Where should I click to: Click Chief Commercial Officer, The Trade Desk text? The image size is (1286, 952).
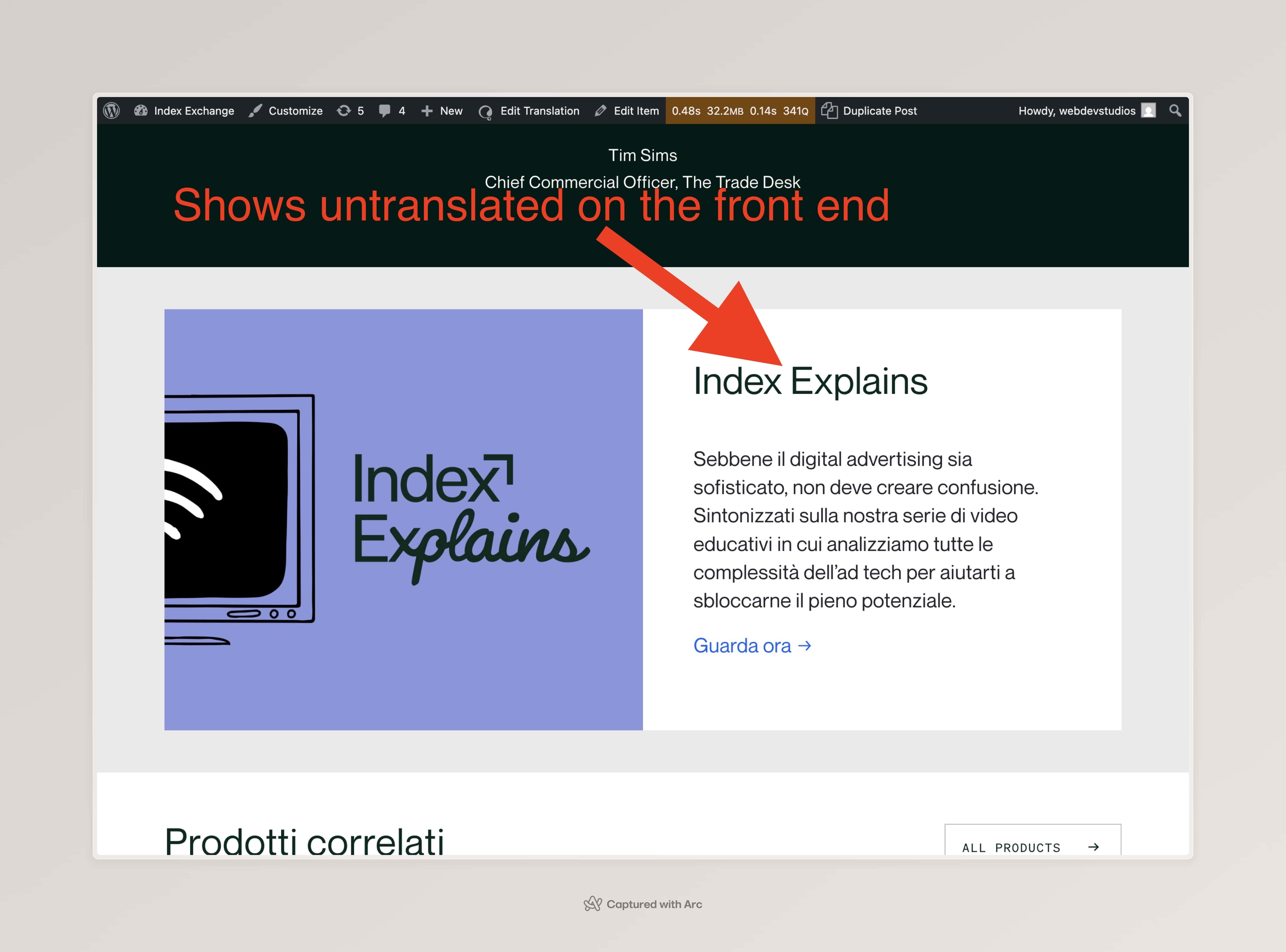tap(642, 182)
